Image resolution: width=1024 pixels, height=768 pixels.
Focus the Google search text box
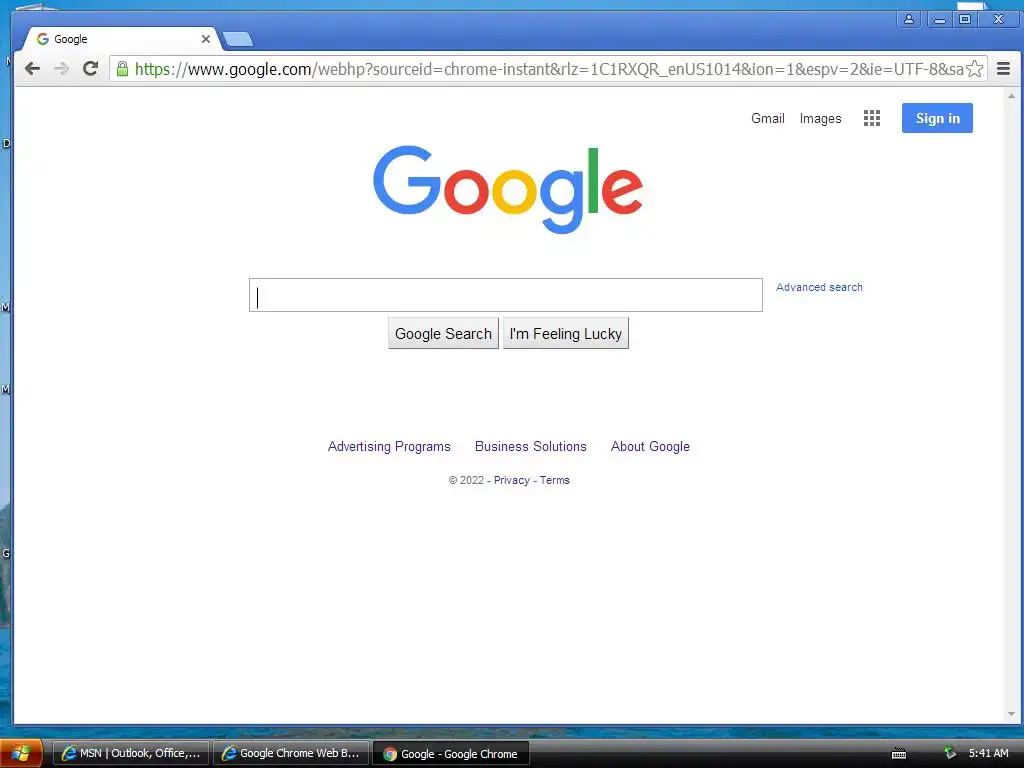click(505, 295)
